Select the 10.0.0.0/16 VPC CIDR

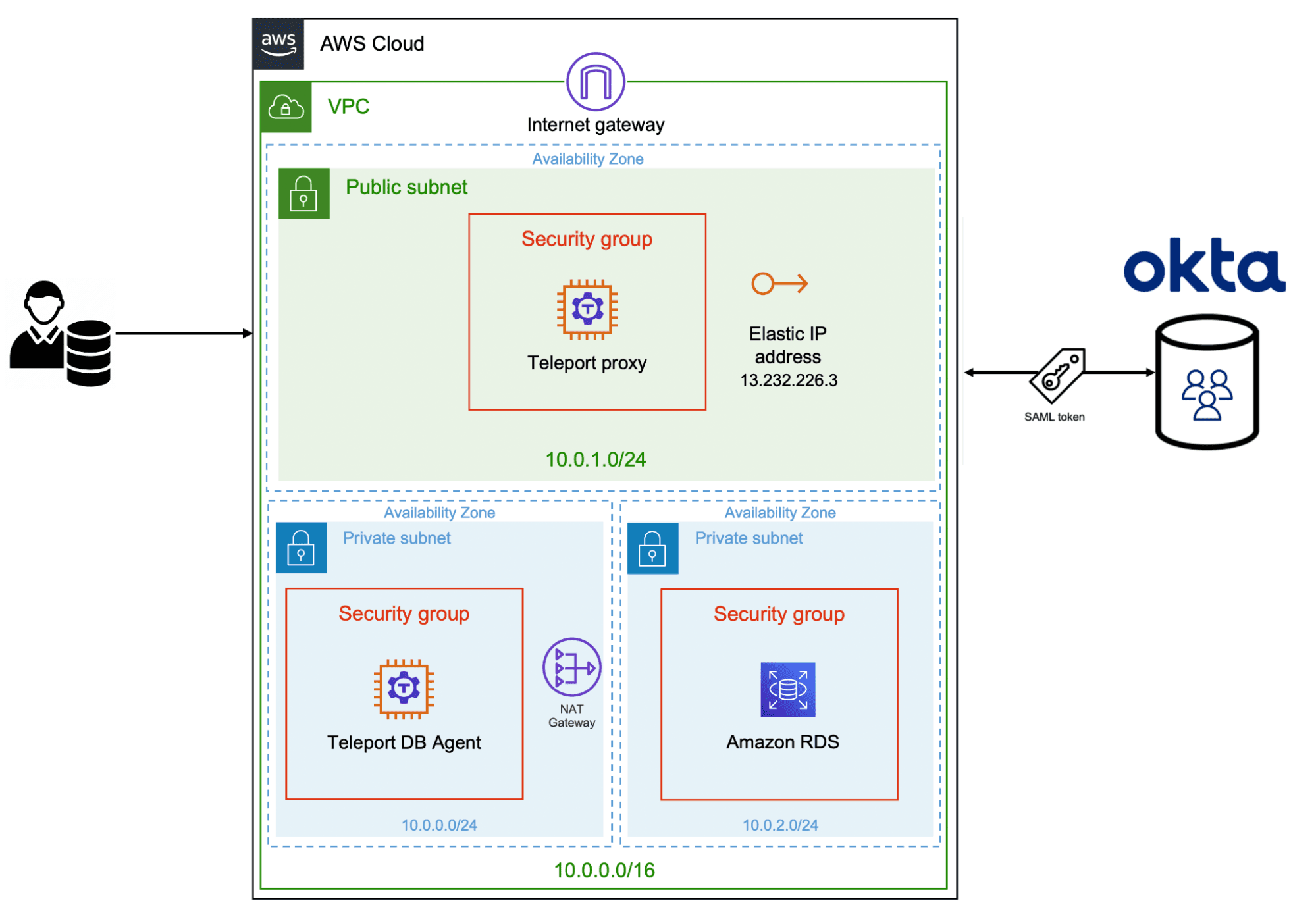pyautogui.click(x=604, y=870)
